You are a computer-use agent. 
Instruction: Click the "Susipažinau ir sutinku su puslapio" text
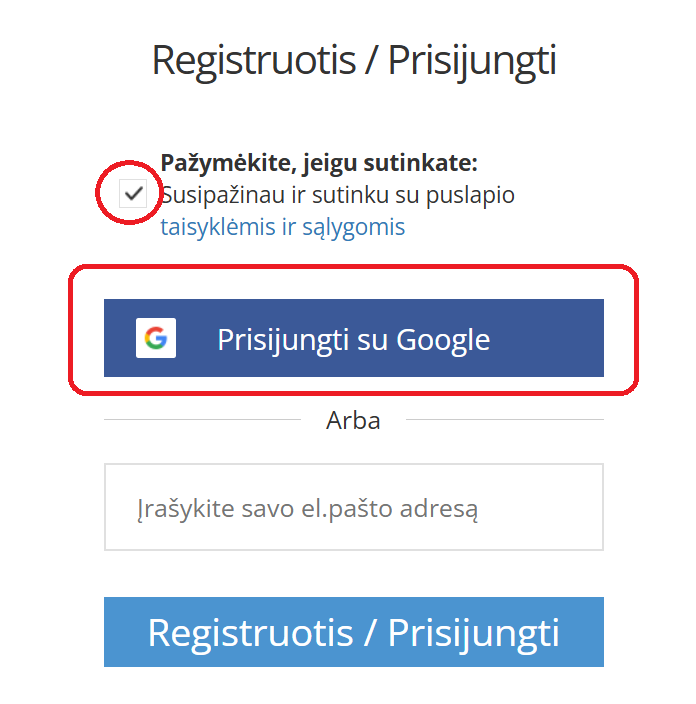click(338, 195)
